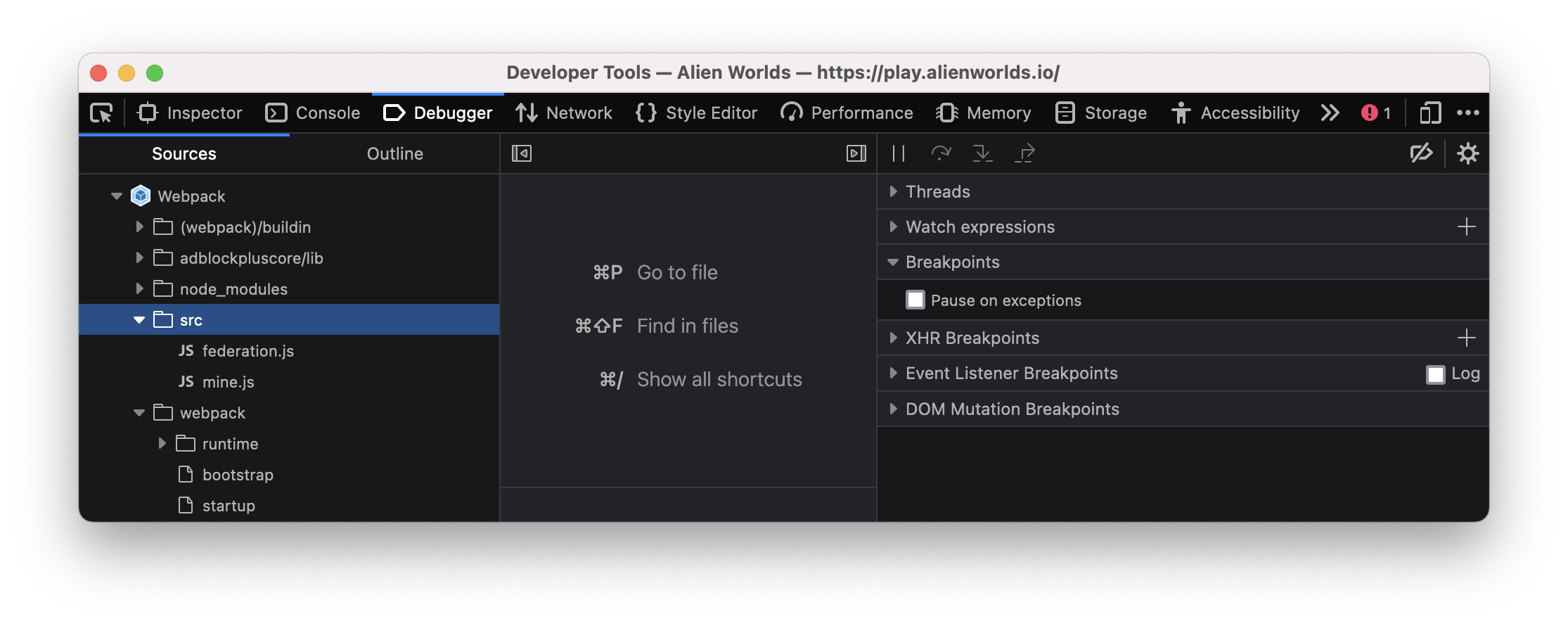Select the node_modules folder row

pos(289,289)
